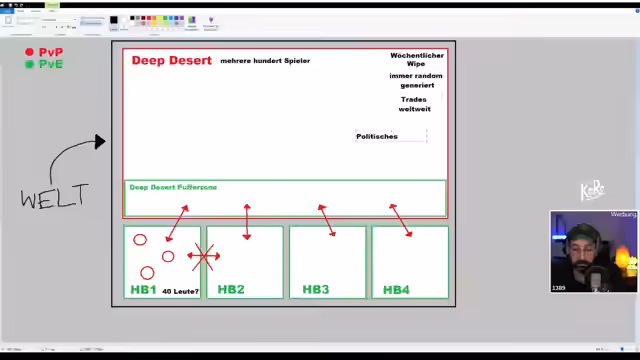Pick the green swatch in top row
Image resolution: width=640 pixels, height=360 pixels.
pos(165,18)
